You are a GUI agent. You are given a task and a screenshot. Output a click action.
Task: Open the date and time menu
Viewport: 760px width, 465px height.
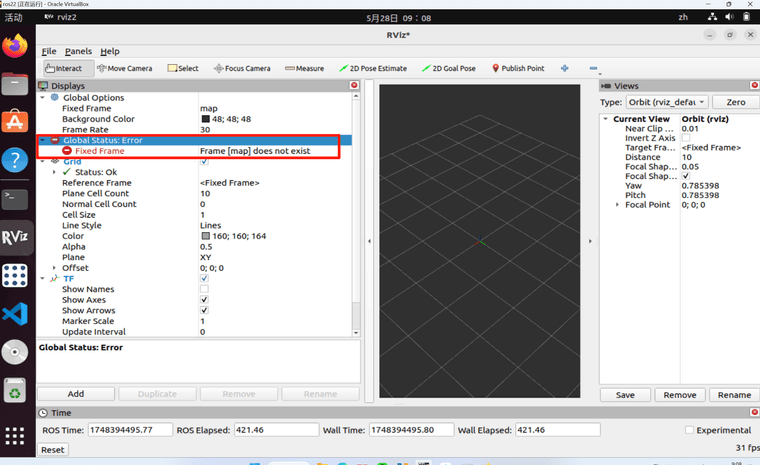398,18
